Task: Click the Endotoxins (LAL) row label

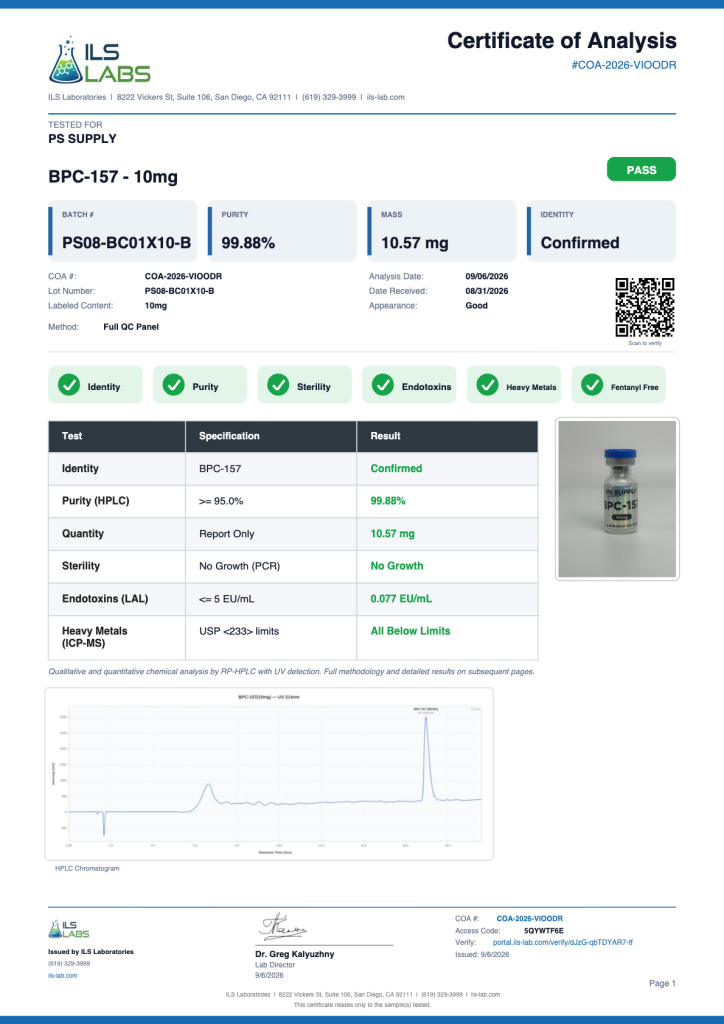Action: (x=105, y=599)
